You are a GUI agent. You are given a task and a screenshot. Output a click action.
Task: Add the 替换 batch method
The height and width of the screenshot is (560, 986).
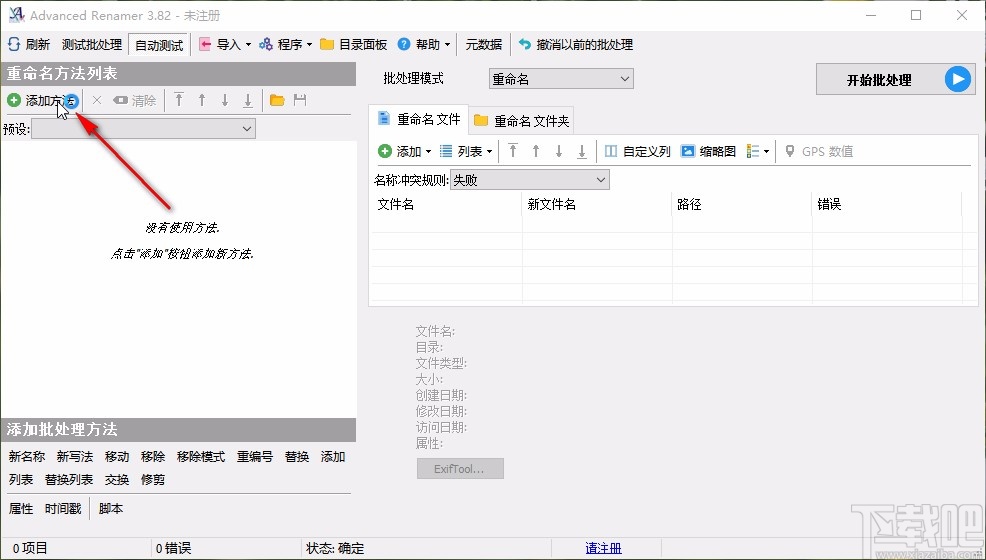297,457
